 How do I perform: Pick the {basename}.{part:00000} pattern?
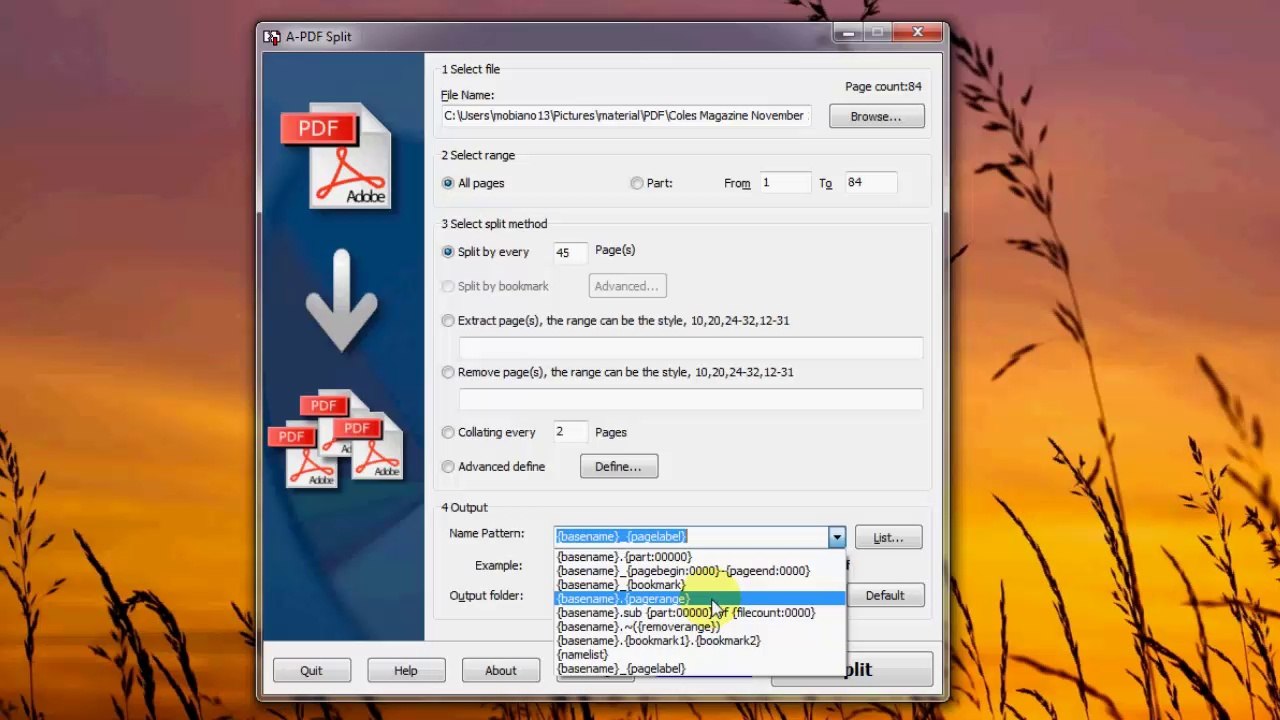coord(700,557)
